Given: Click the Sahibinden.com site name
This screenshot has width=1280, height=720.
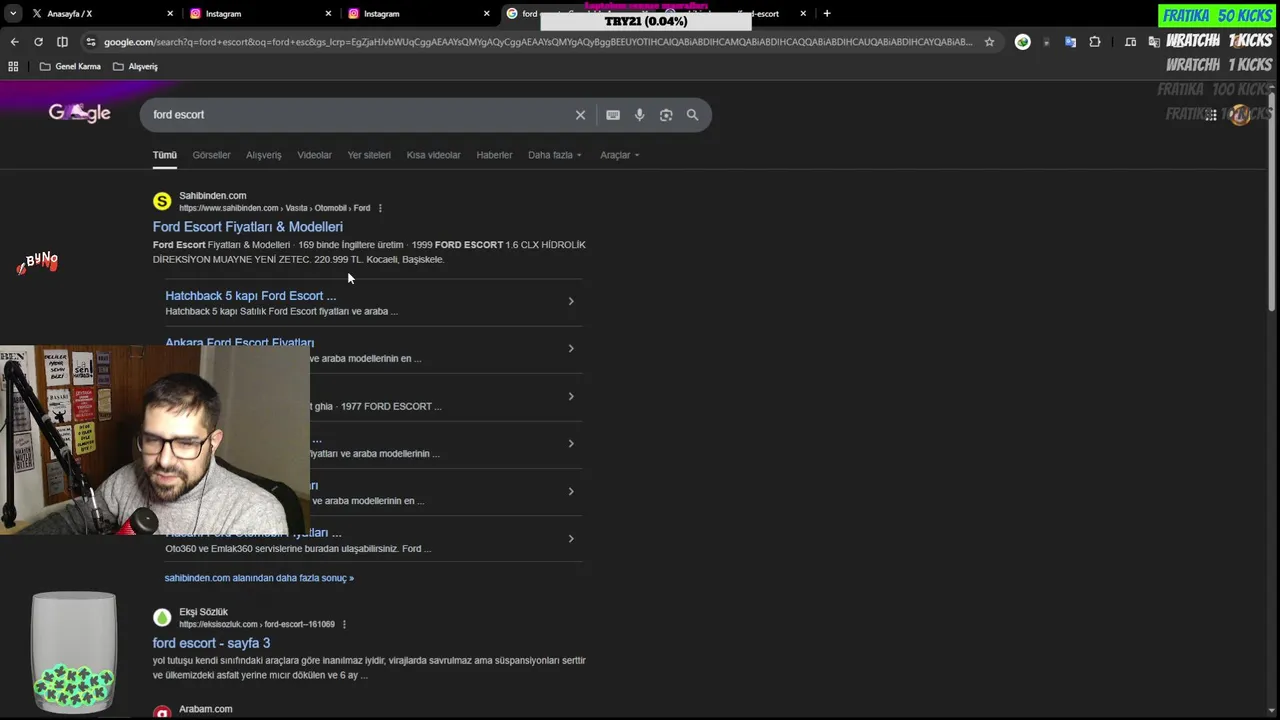Looking at the screenshot, I should pyautogui.click(x=212, y=196).
